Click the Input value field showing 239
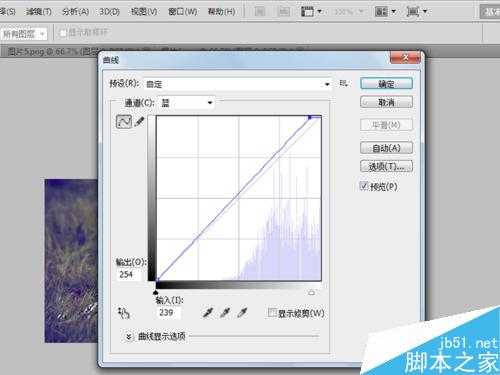Image resolution: width=500 pixels, height=375 pixels. [169, 312]
